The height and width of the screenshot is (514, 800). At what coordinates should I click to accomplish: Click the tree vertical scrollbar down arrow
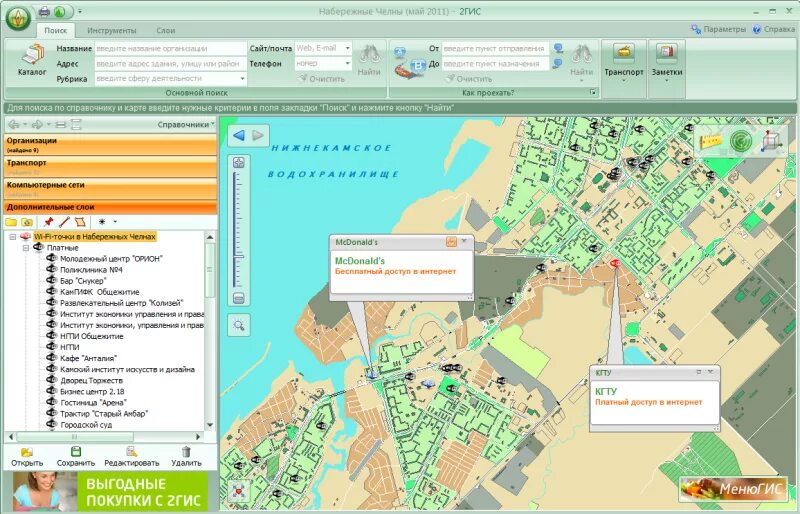(210, 425)
